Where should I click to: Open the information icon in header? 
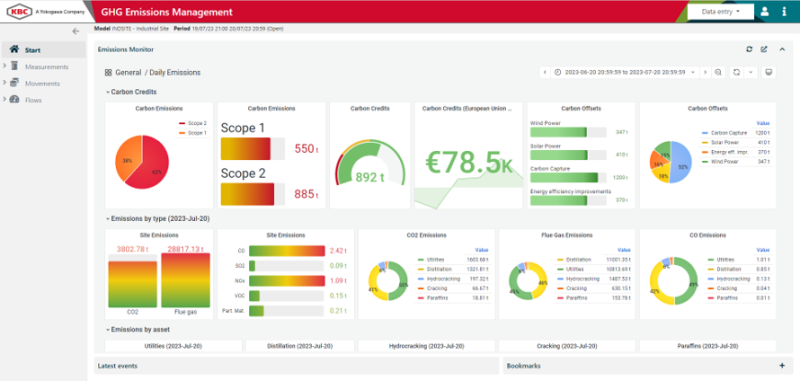(784, 11)
